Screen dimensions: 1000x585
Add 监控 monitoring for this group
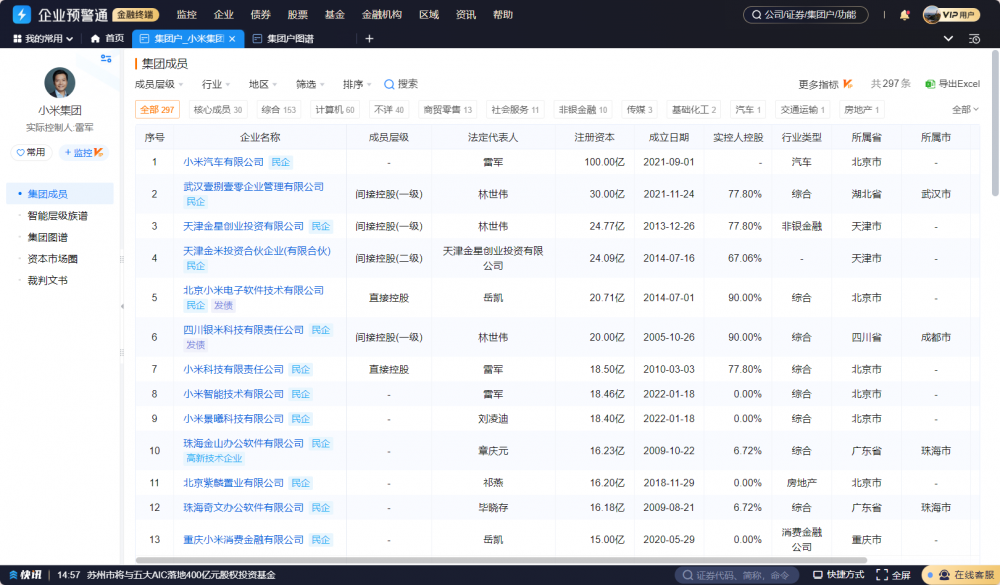coord(84,152)
